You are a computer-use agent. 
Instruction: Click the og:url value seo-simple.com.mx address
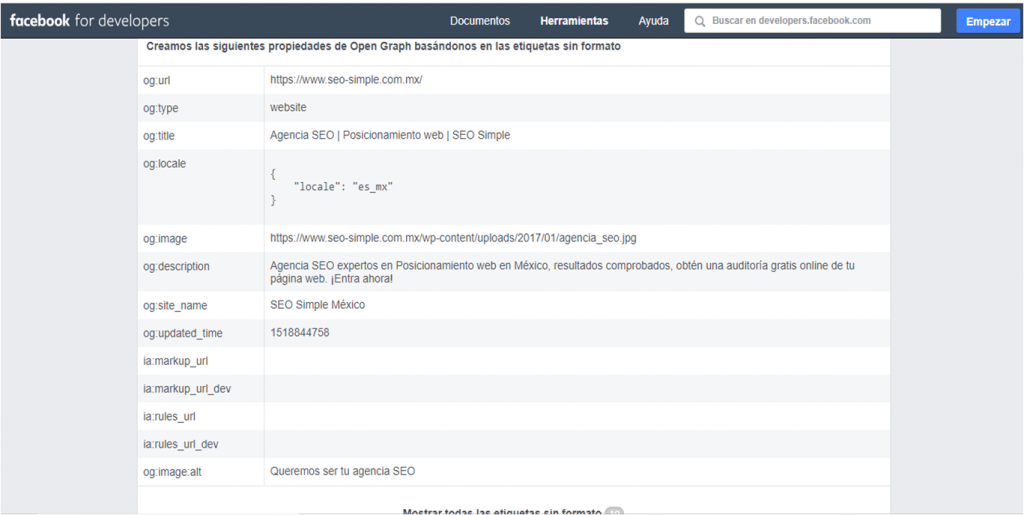click(346, 80)
